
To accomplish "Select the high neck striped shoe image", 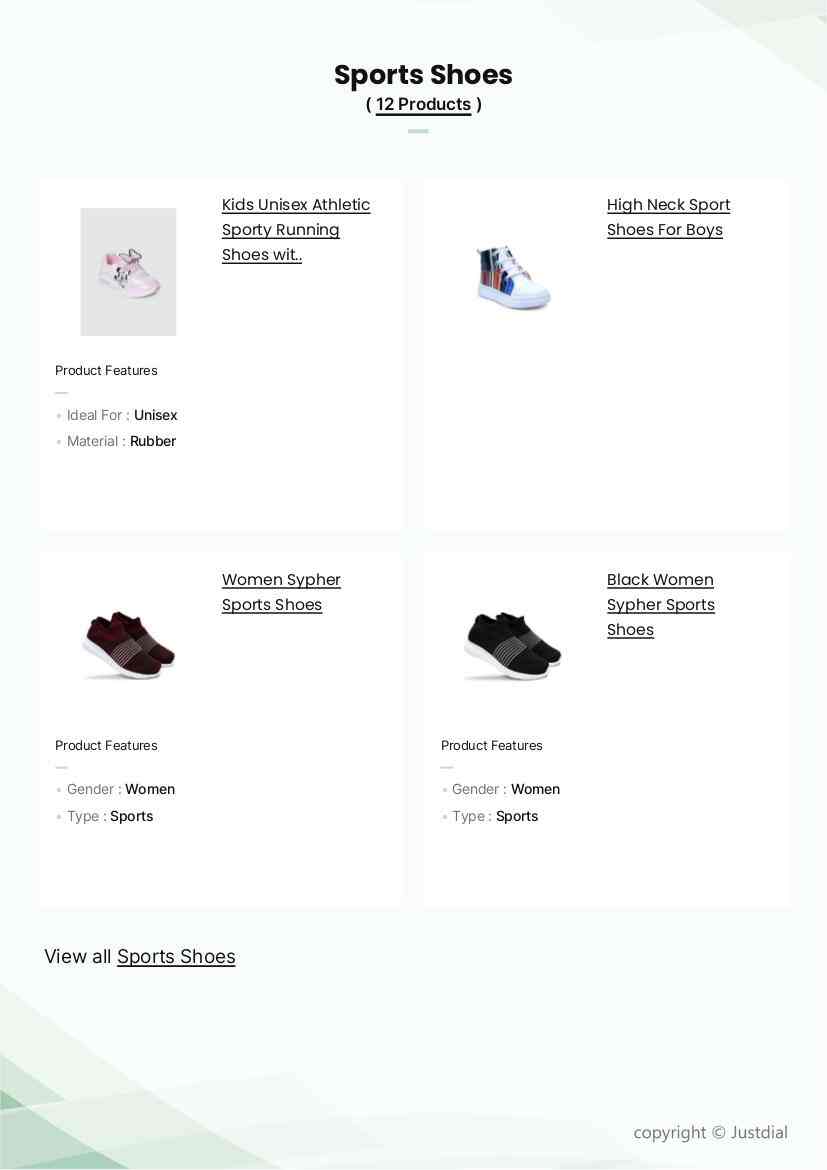I will click(x=514, y=275).
